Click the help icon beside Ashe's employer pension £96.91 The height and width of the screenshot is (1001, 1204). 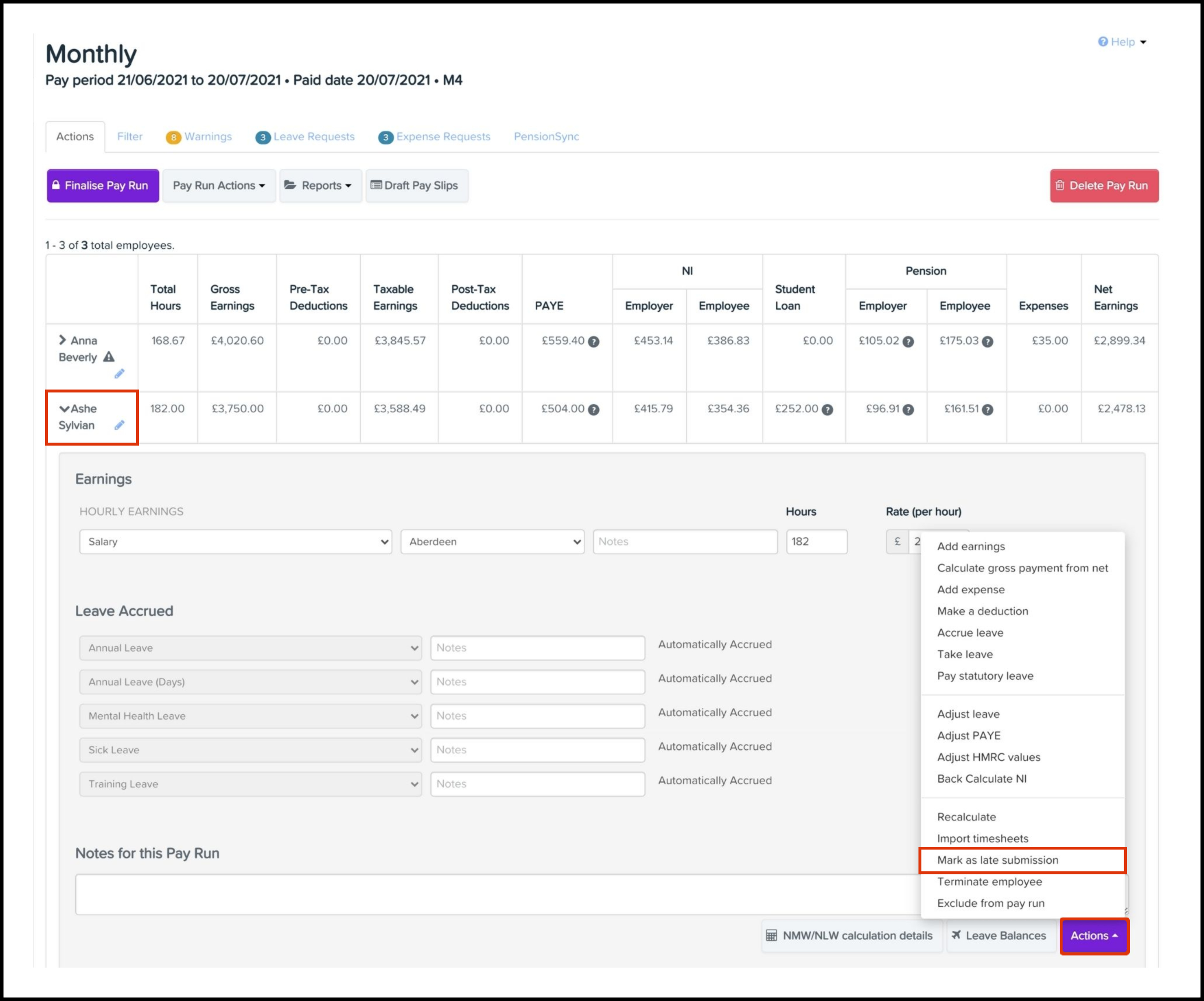908,410
